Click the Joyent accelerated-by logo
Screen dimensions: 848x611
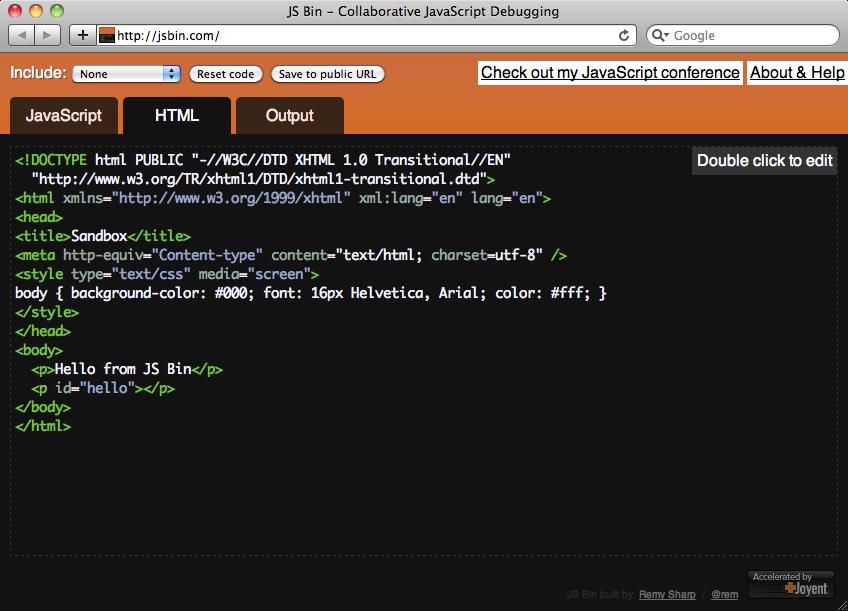791,584
